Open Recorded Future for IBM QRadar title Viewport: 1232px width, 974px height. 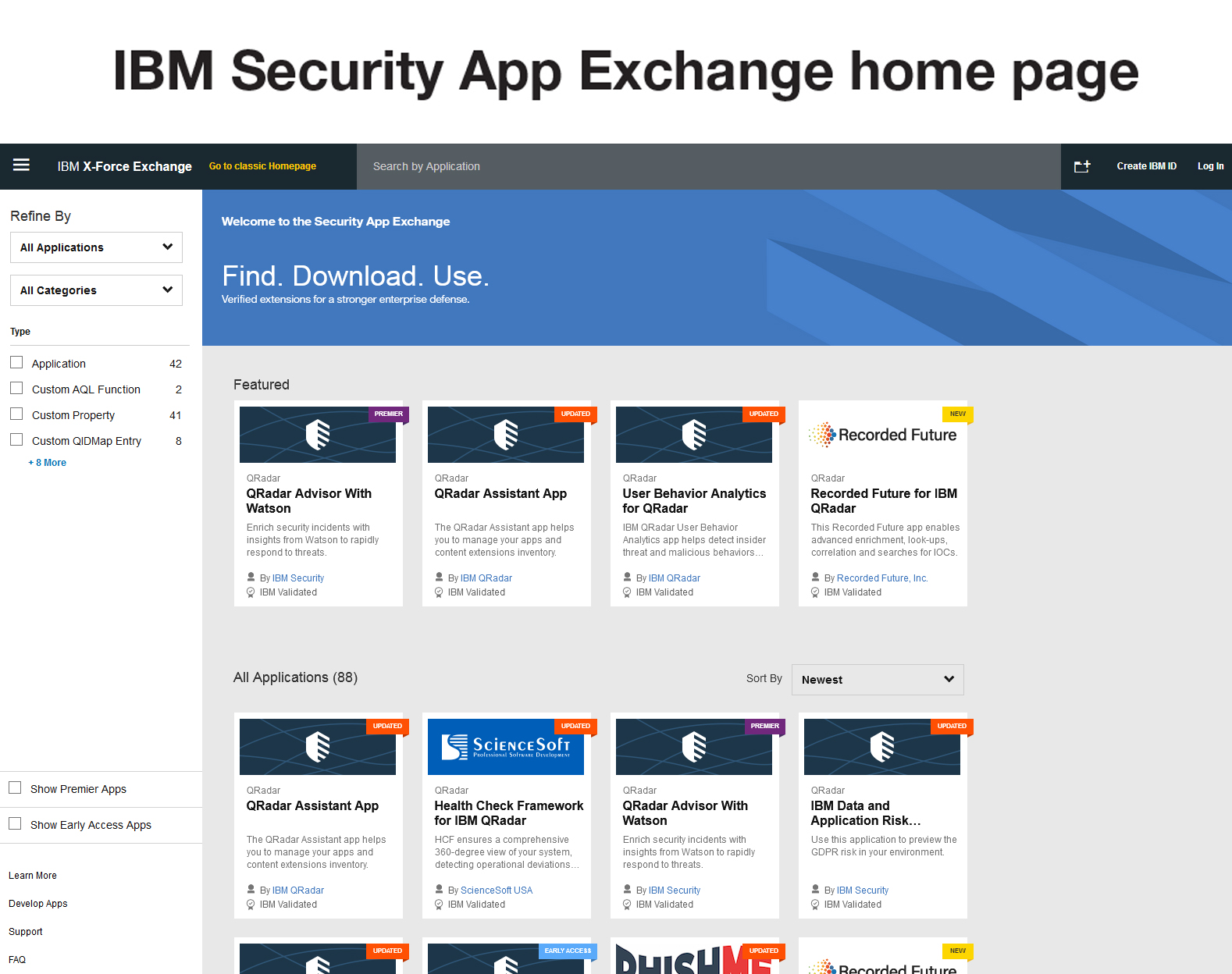pyautogui.click(x=884, y=501)
